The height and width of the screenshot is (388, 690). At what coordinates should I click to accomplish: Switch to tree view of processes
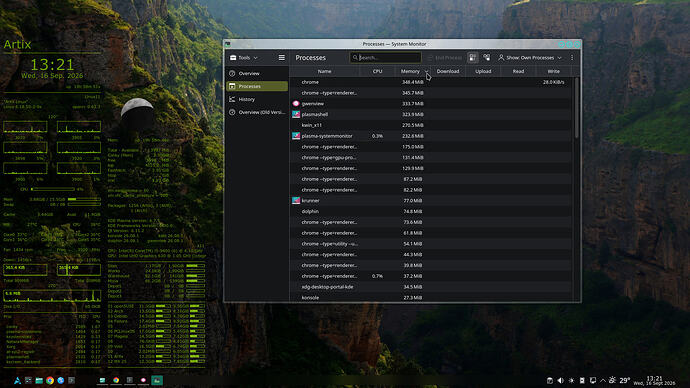pos(487,58)
